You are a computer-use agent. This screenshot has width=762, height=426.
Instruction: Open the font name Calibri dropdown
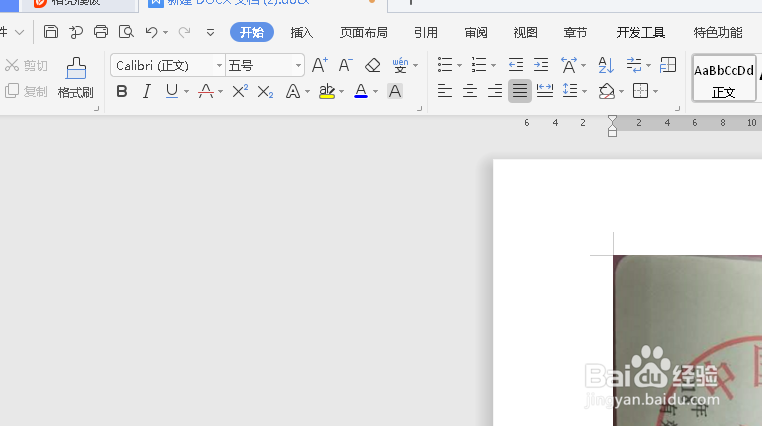point(219,66)
